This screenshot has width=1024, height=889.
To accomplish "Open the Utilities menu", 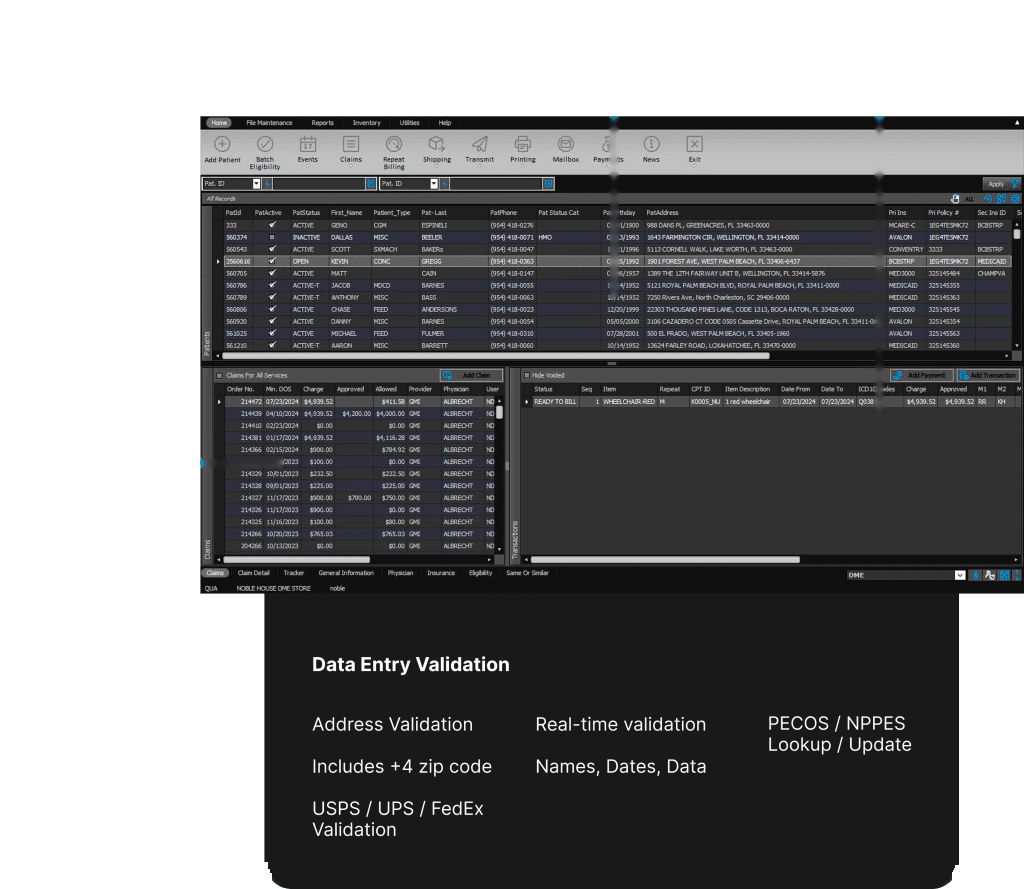I will coord(409,123).
